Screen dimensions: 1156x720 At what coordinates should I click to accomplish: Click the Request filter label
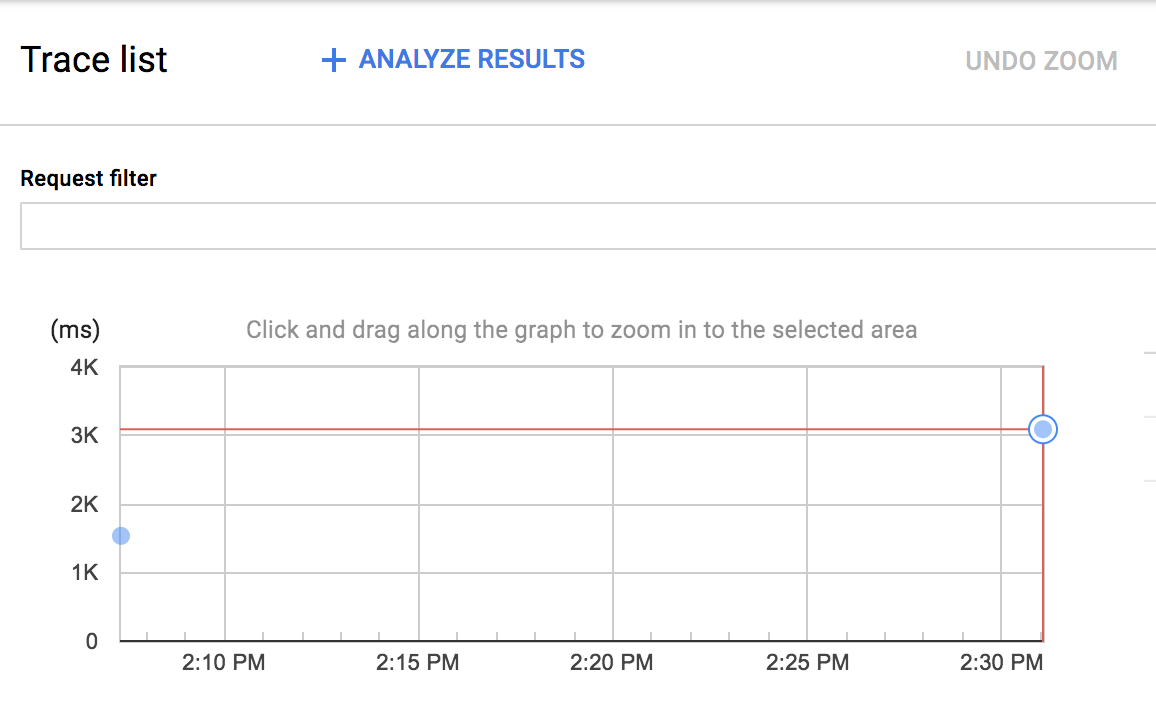[x=89, y=179]
